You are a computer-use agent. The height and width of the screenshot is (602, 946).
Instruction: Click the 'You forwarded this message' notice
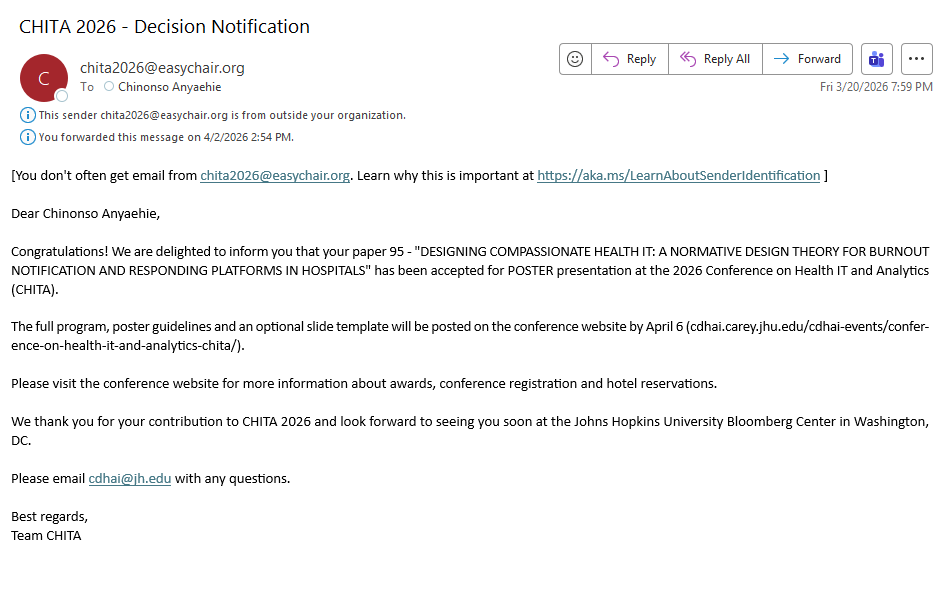(x=166, y=137)
